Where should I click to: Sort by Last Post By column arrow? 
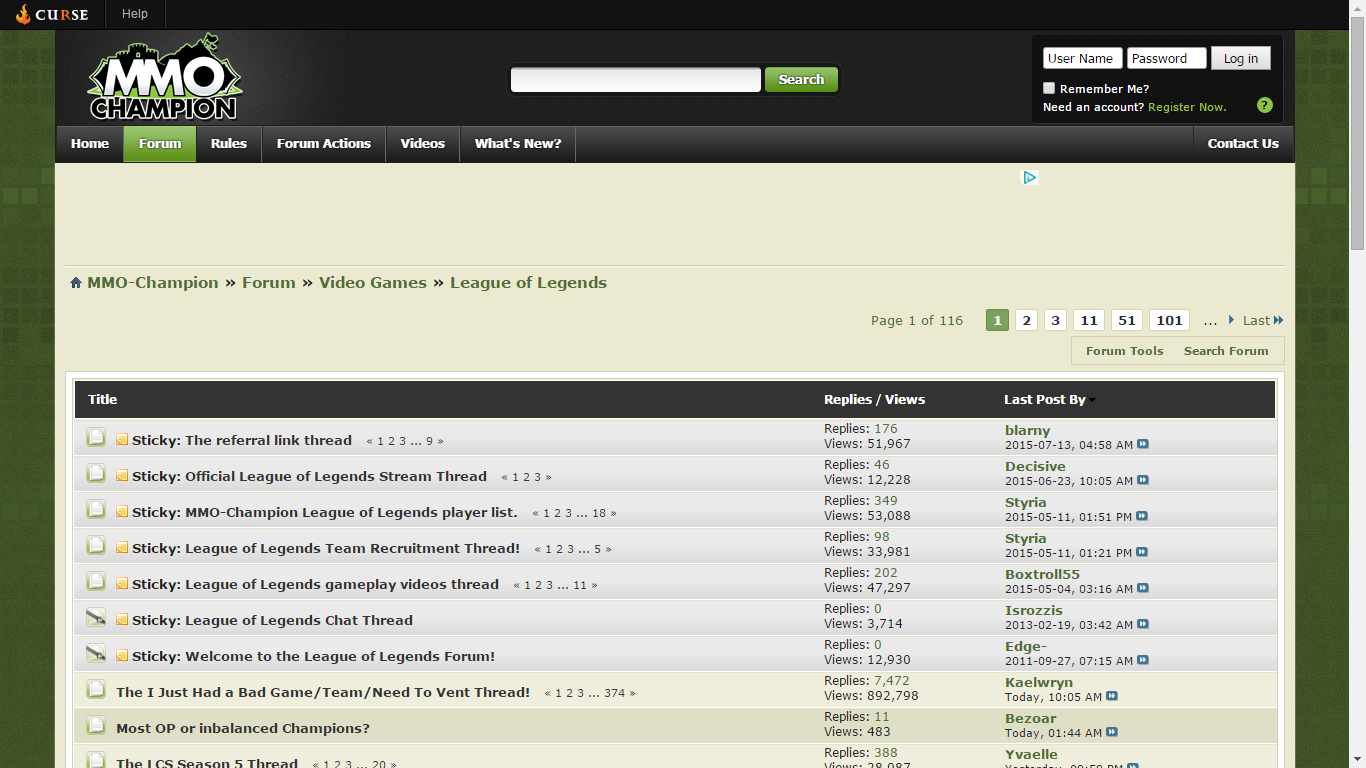1093,400
